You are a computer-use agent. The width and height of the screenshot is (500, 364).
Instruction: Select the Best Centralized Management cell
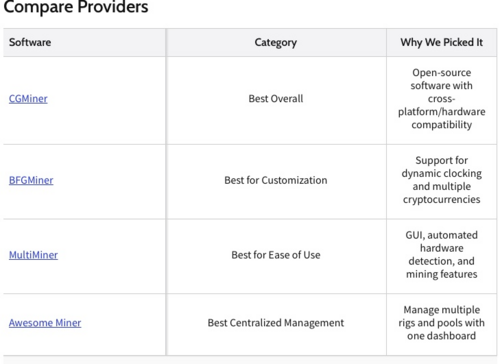point(276,323)
